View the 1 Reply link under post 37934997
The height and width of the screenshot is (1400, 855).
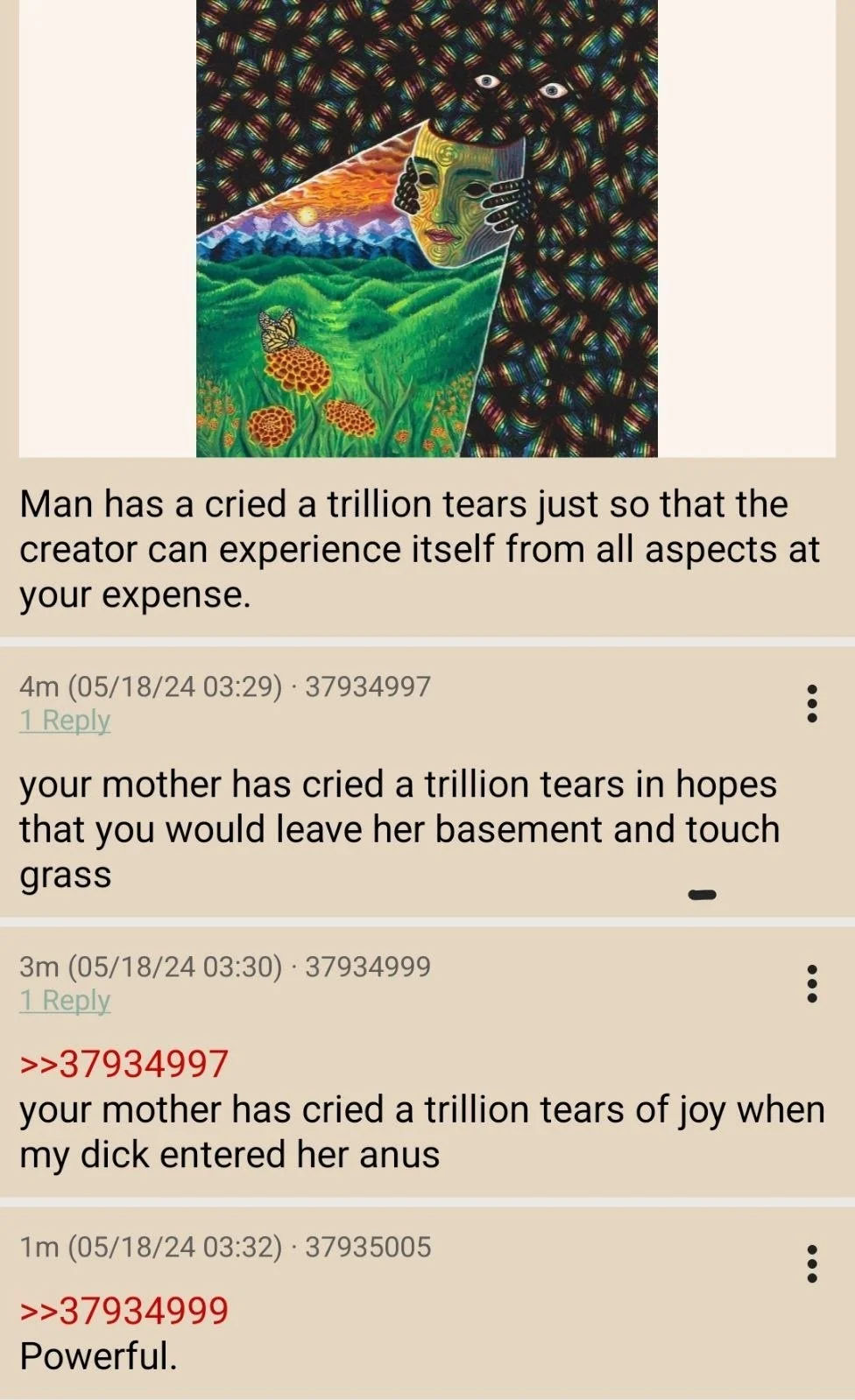tap(65, 721)
